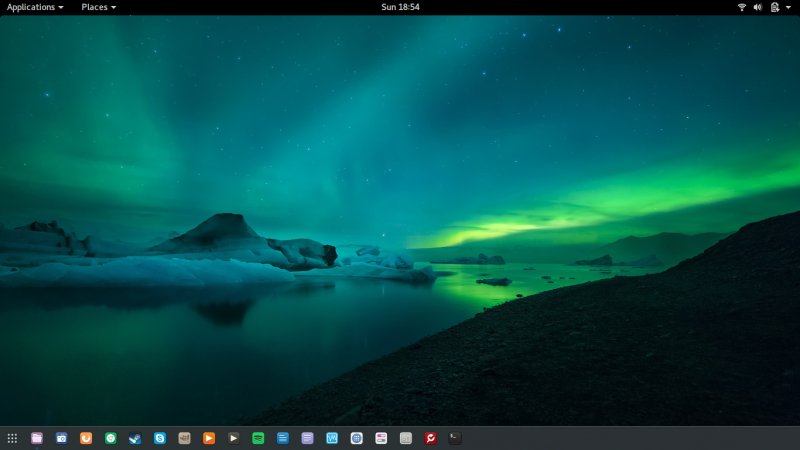Open the Applications menu

click(x=35, y=7)
